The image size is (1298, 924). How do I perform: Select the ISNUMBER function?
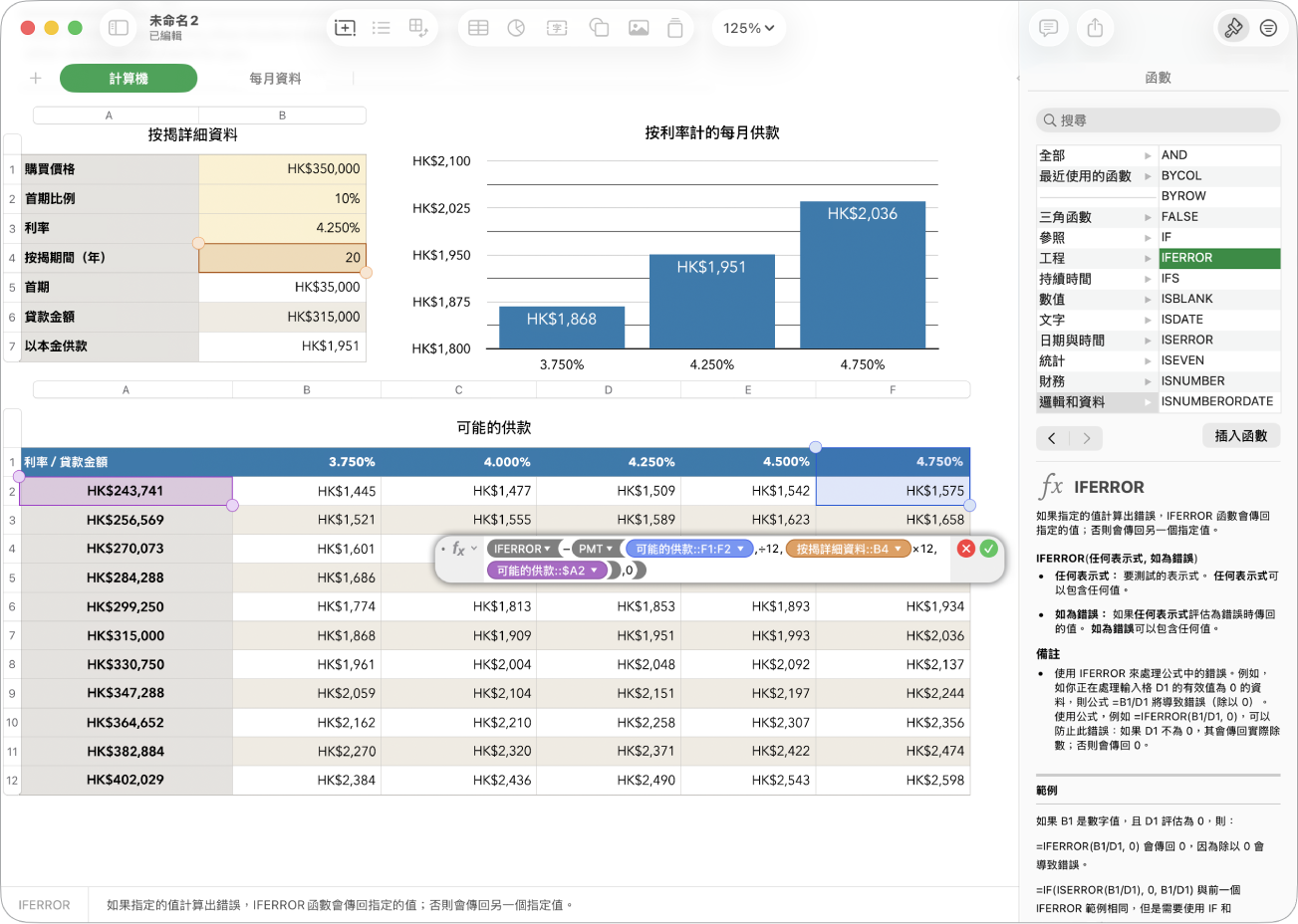[x=1219, y=381]
